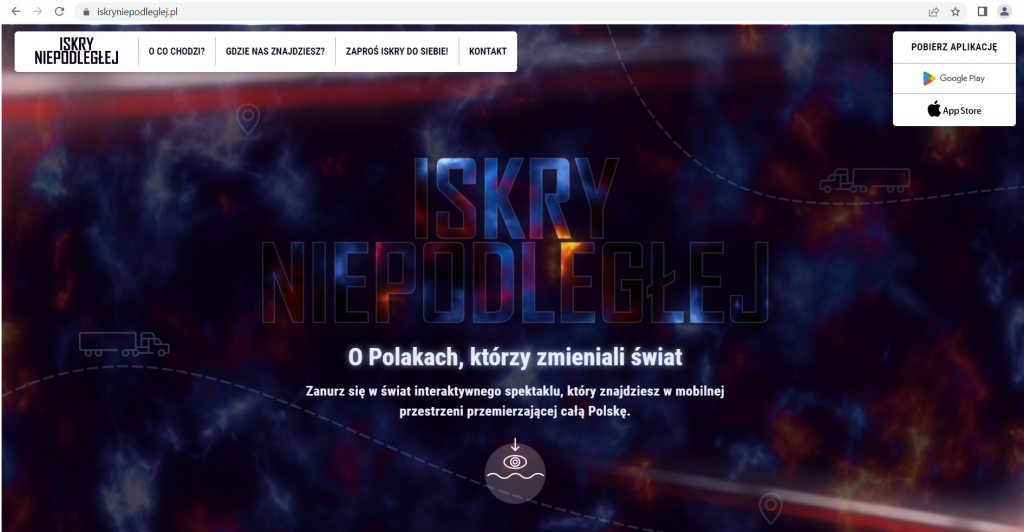Screen dimensions: 1024x532
Task: Click the truck icon on the left
Action: point(124,344)
